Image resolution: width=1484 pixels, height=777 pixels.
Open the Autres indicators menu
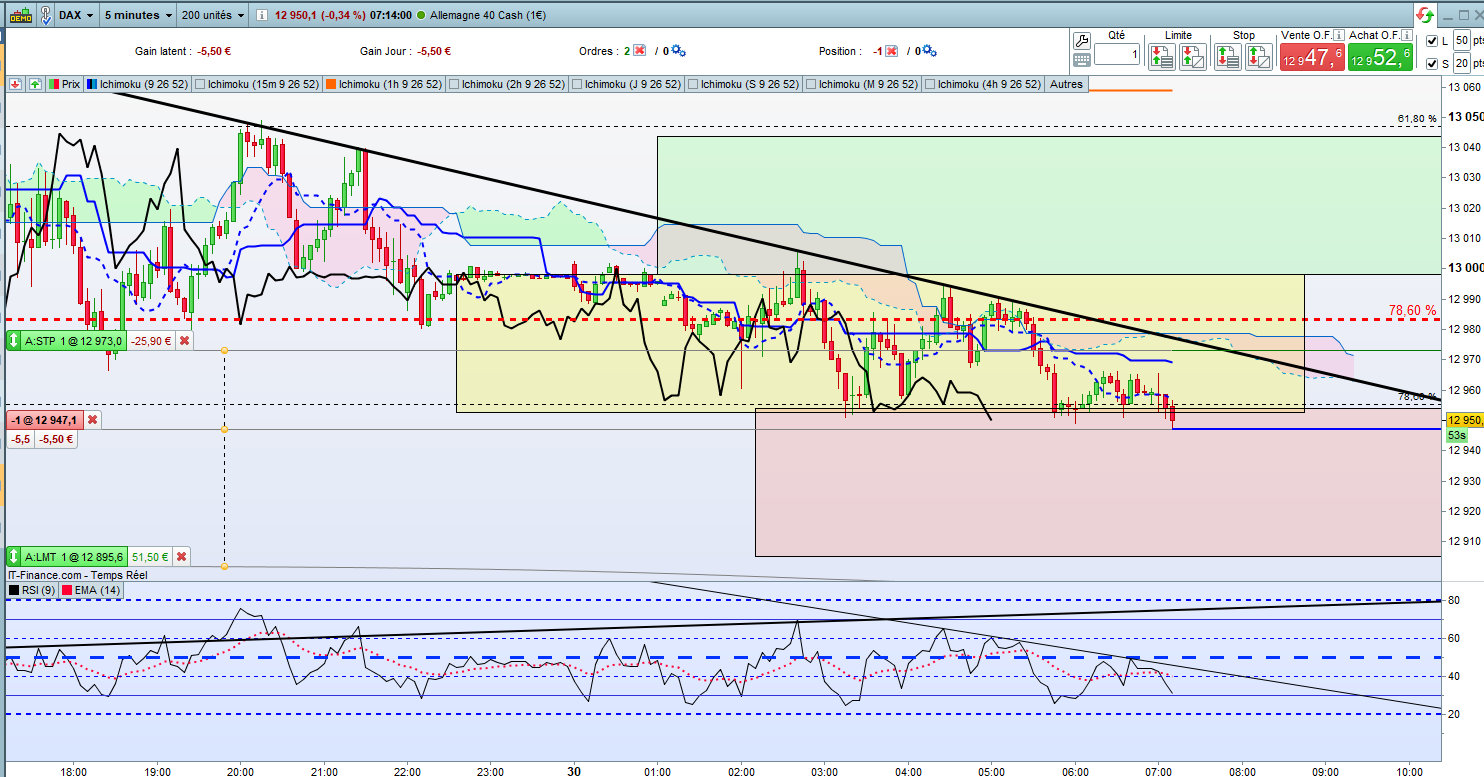pos(1065,85)
